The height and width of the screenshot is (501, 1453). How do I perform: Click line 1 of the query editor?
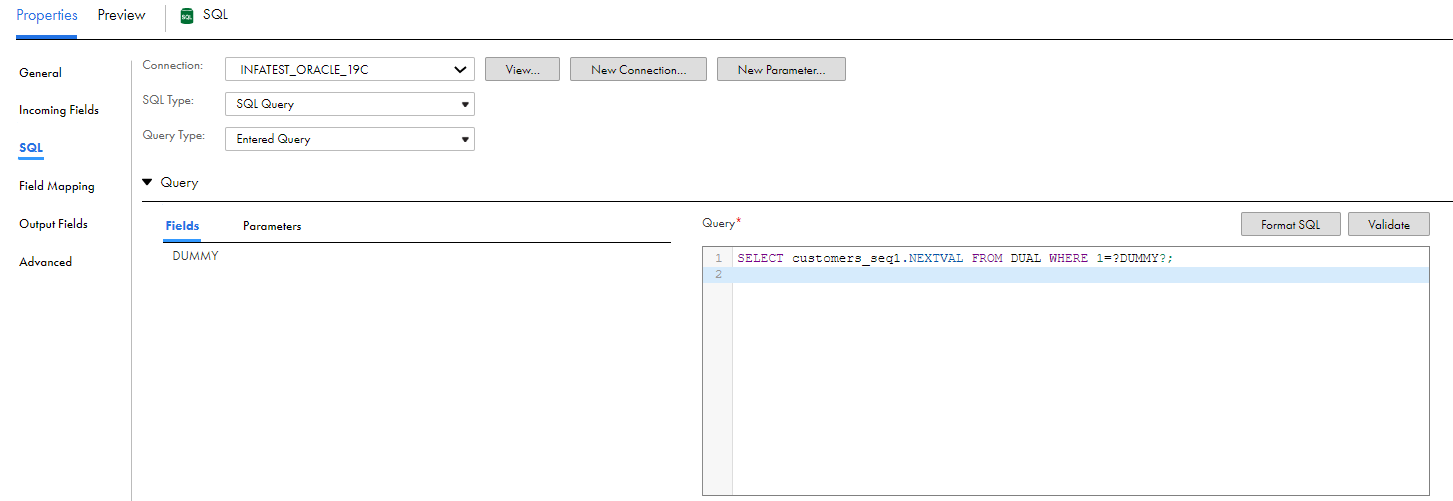1081,258
